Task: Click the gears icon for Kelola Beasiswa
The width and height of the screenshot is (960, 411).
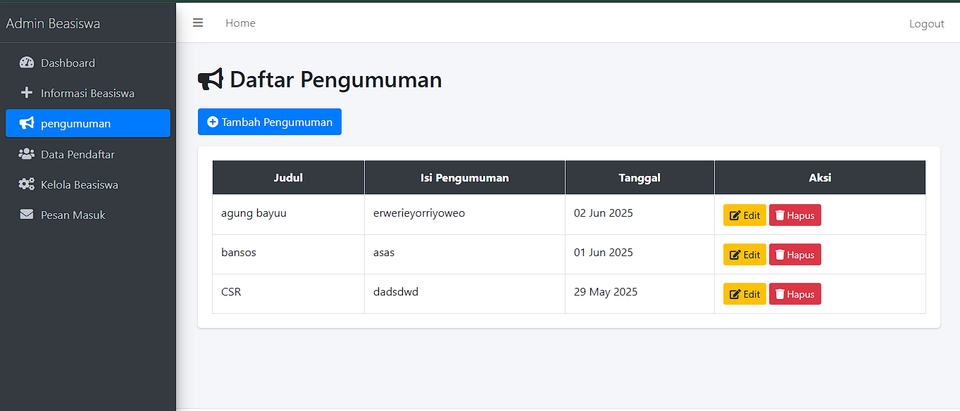Action: pyautogui.click(x=27, y=185)
